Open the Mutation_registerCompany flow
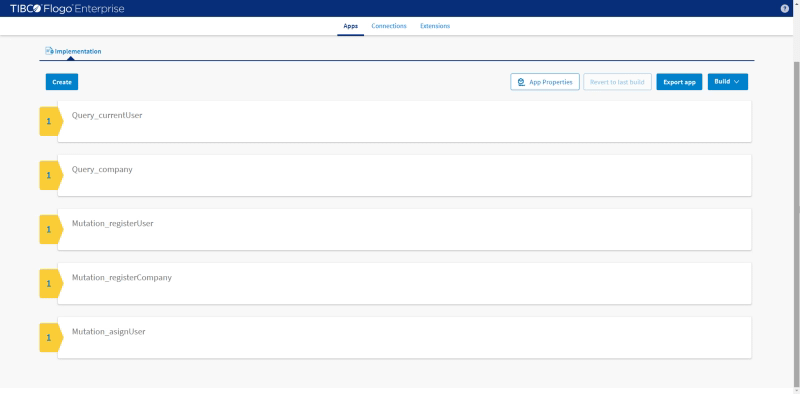Image resolution: width=800 pixels, height=394 pixels. [405, 284]
